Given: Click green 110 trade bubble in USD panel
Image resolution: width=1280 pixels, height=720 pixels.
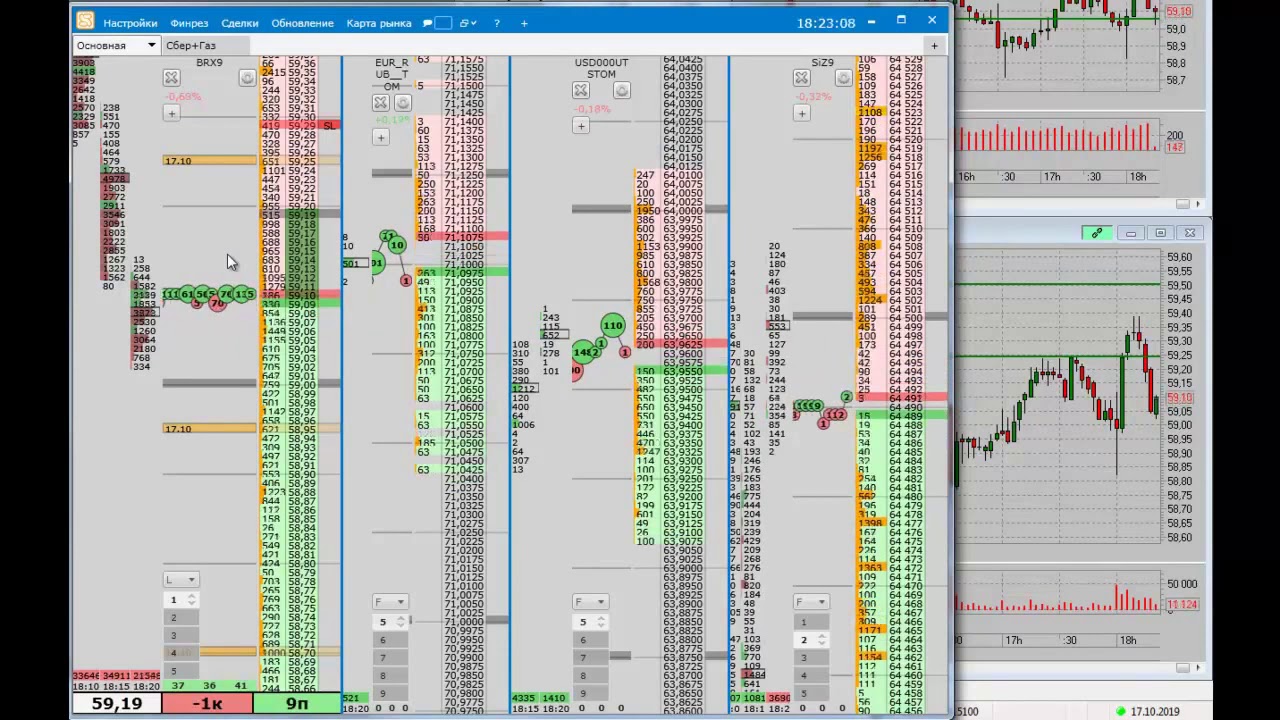Looking at the screenshot, I should [613, 325].
